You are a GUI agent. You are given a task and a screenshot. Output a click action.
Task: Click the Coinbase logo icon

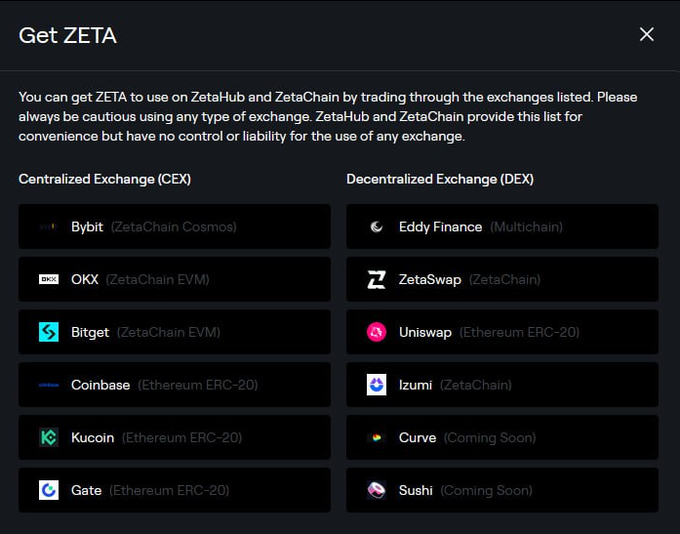point(49,385)
